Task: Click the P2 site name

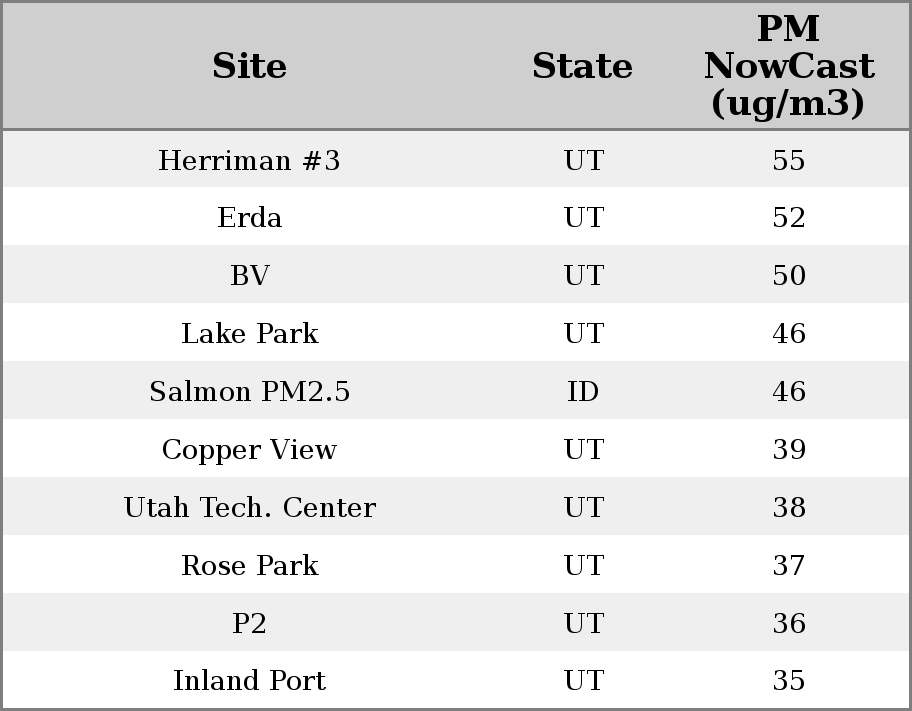Action: (x=249, y=624)
